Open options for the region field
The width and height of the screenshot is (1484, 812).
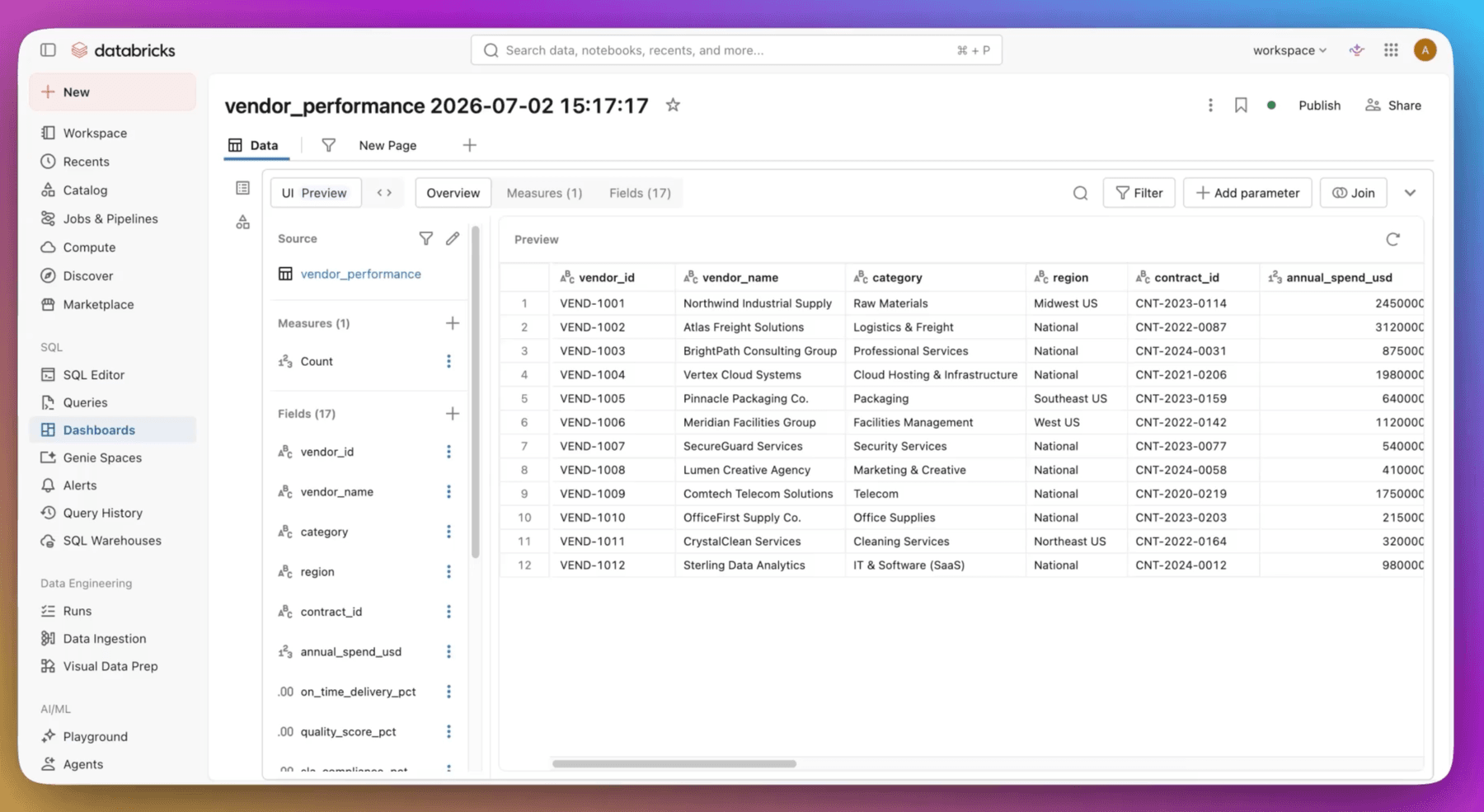(x=448, y=571)
